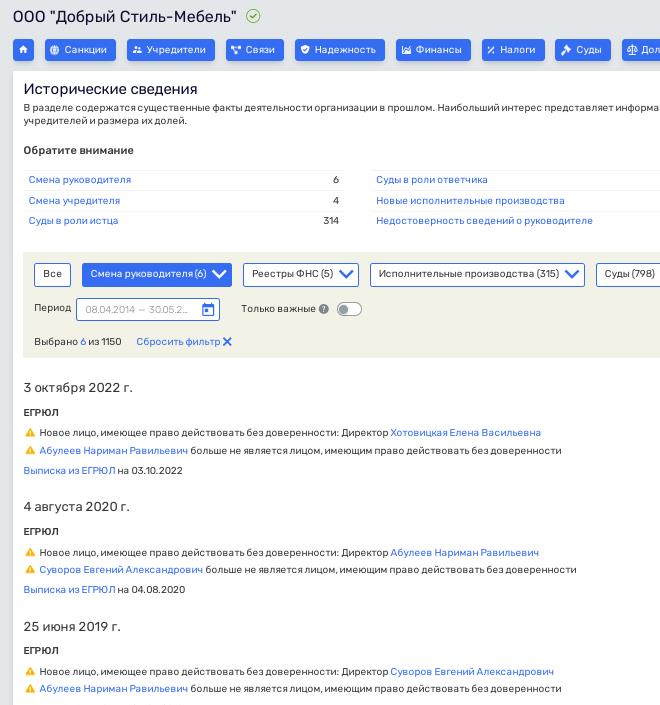The width and height of the screenshot is (660, 705).
Task: Open the Налоги tab
Action: pyautogui.click(x=513, y=49)
